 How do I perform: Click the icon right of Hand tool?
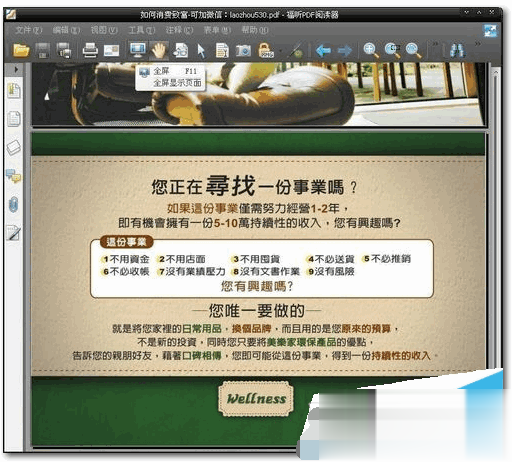click(180, 51)
